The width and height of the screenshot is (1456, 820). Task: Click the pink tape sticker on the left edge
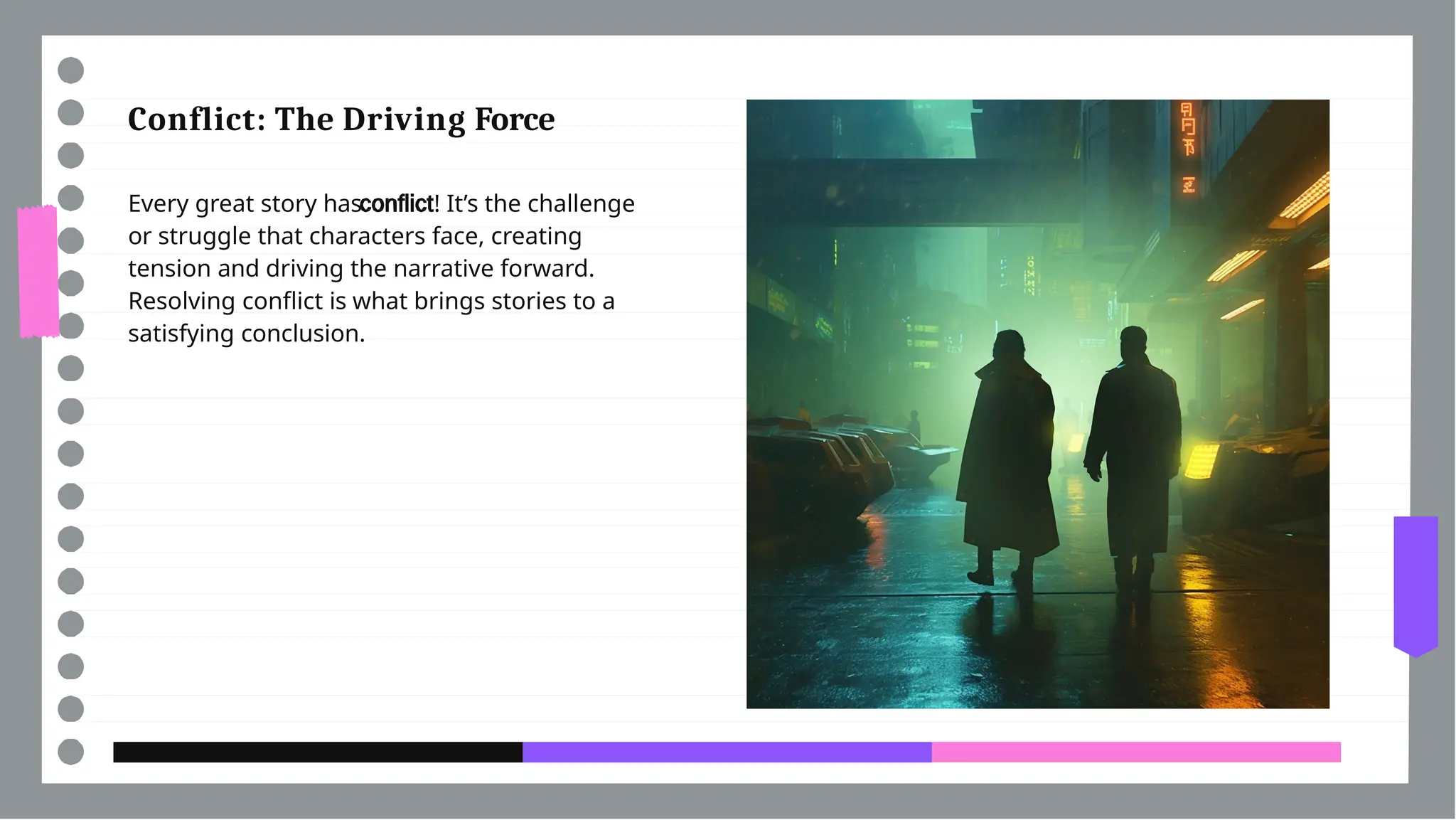pyautogui.click(x=38, y=271)
